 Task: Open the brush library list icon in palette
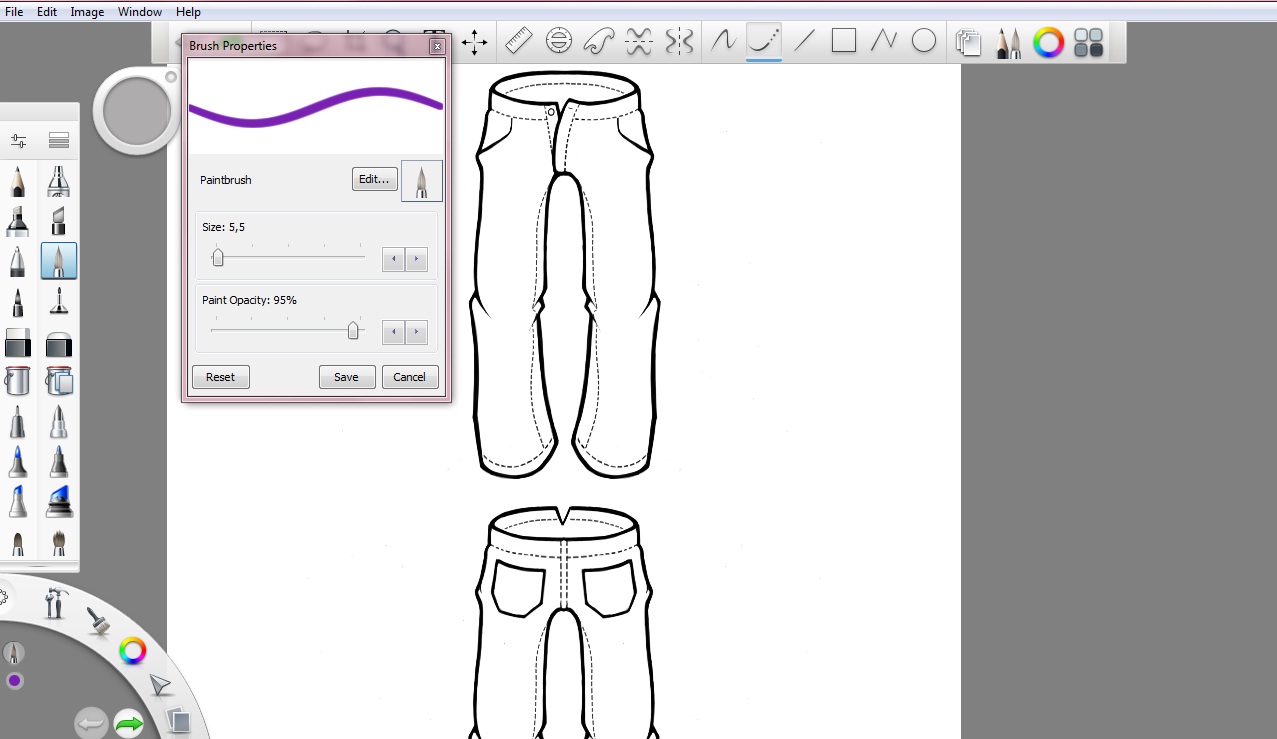click(x=59, y=140)
